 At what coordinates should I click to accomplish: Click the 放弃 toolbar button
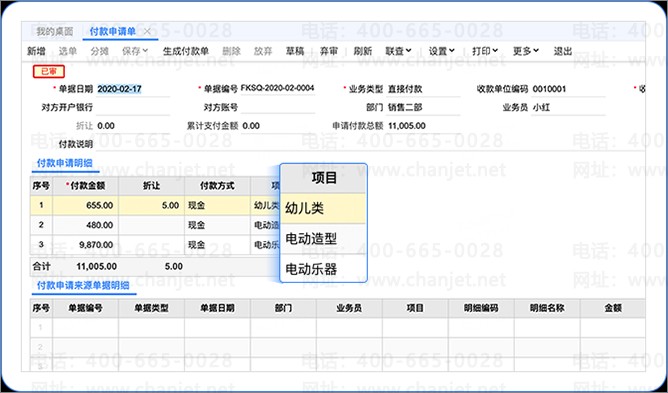[263, 51]
